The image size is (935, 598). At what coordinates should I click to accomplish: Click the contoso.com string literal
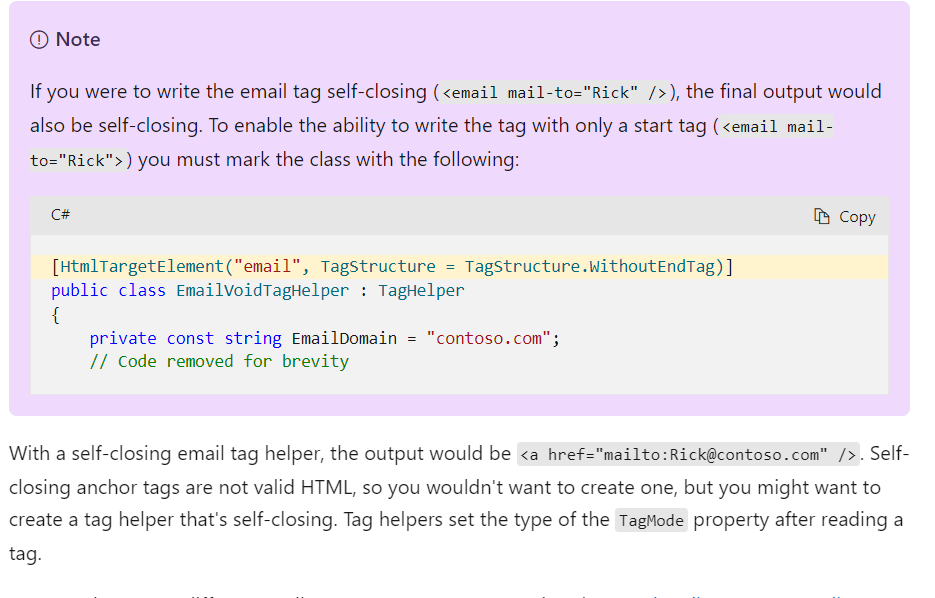click(492, 338)
